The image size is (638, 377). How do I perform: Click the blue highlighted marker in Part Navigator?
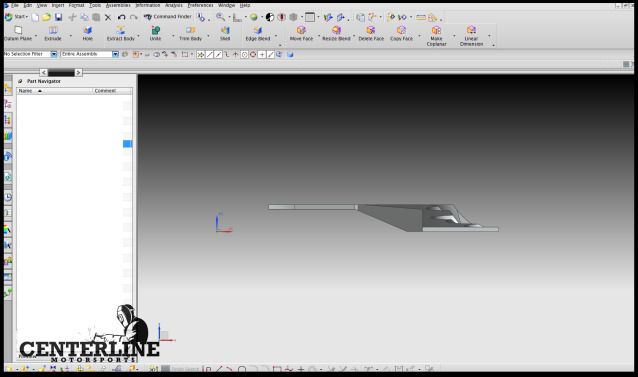coord(127,144)
